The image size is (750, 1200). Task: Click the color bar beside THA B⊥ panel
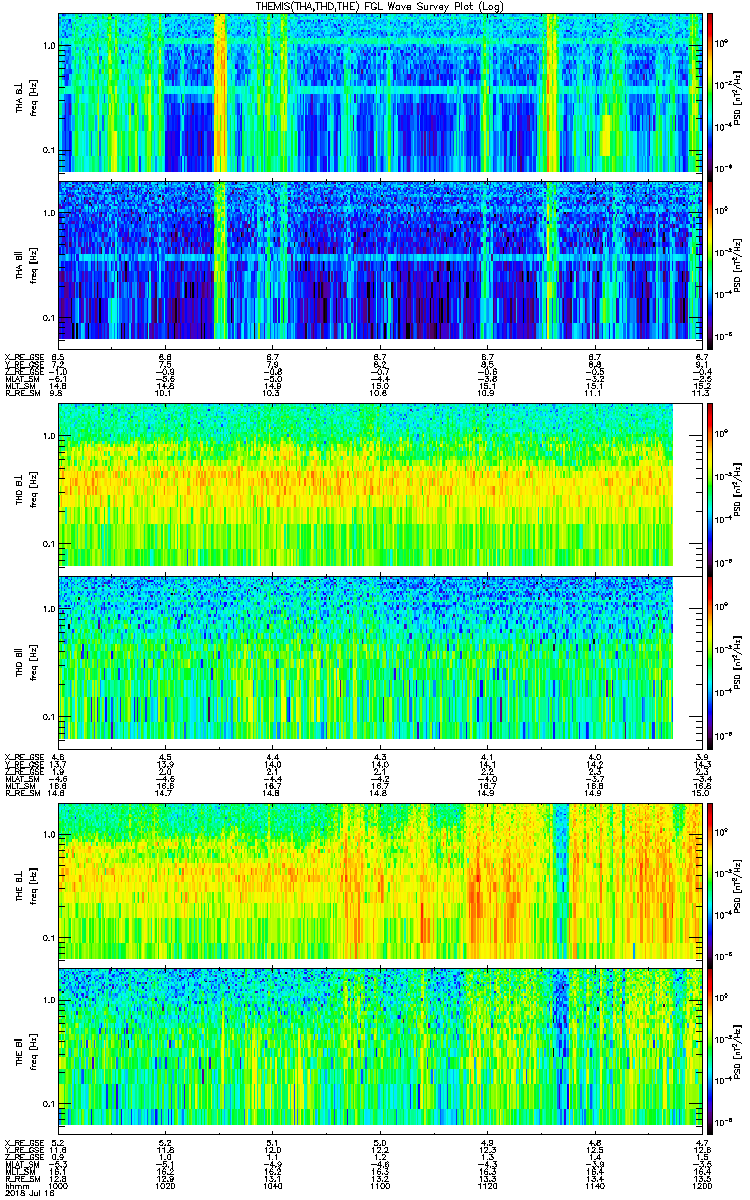710,92
